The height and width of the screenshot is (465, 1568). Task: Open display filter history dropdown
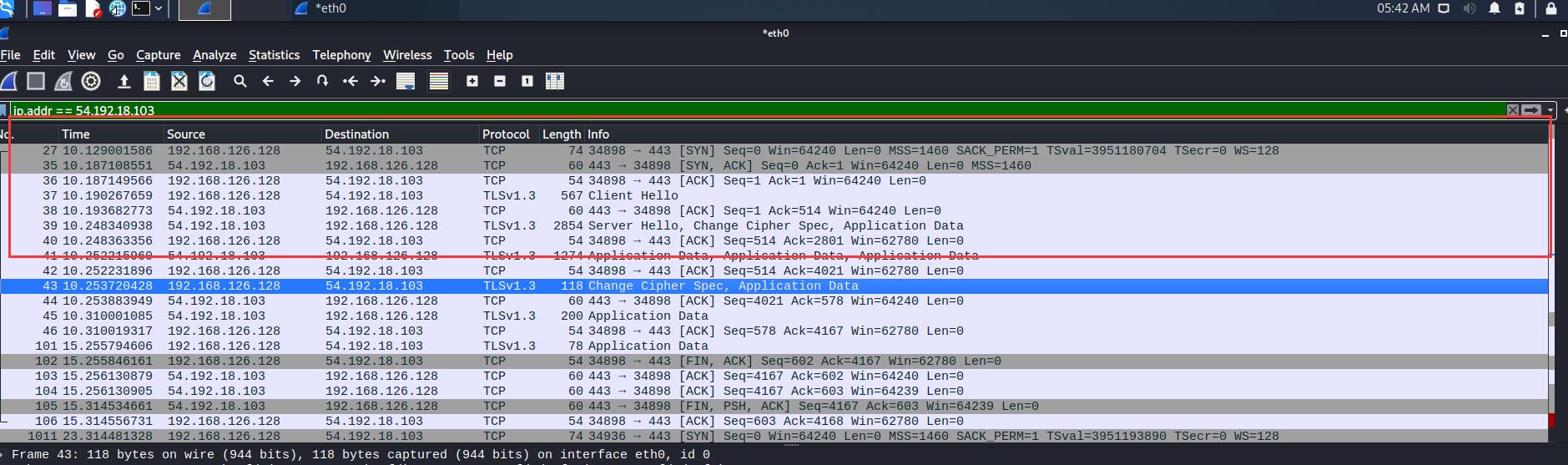click(x=1550, y=110)
